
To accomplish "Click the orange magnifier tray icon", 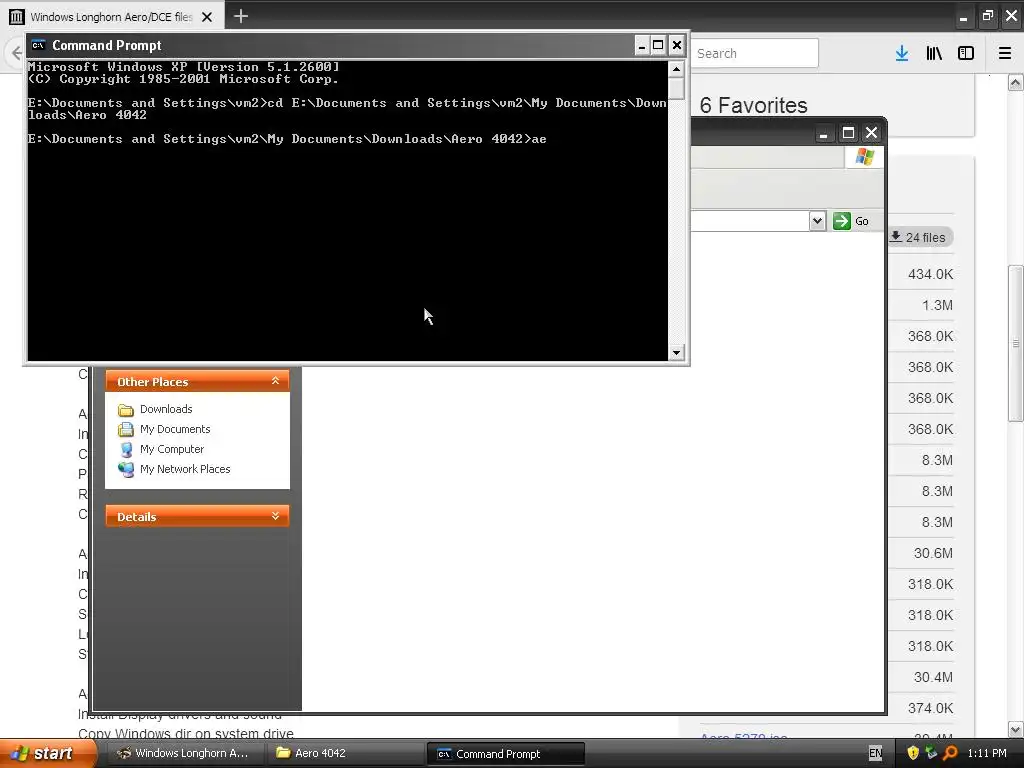I will [950, 753].
